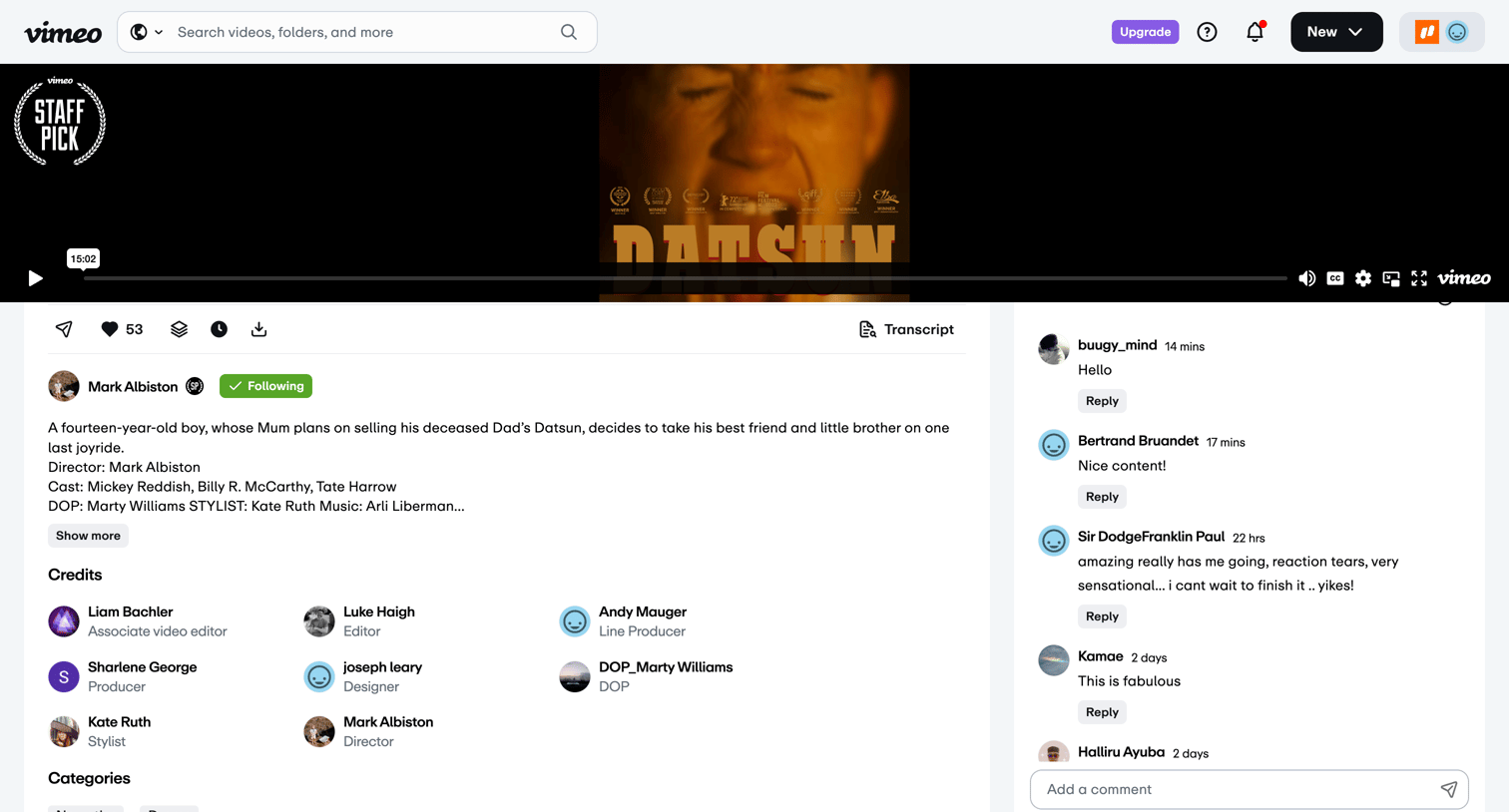Toggle the green Following button

[x=265, y=386]
